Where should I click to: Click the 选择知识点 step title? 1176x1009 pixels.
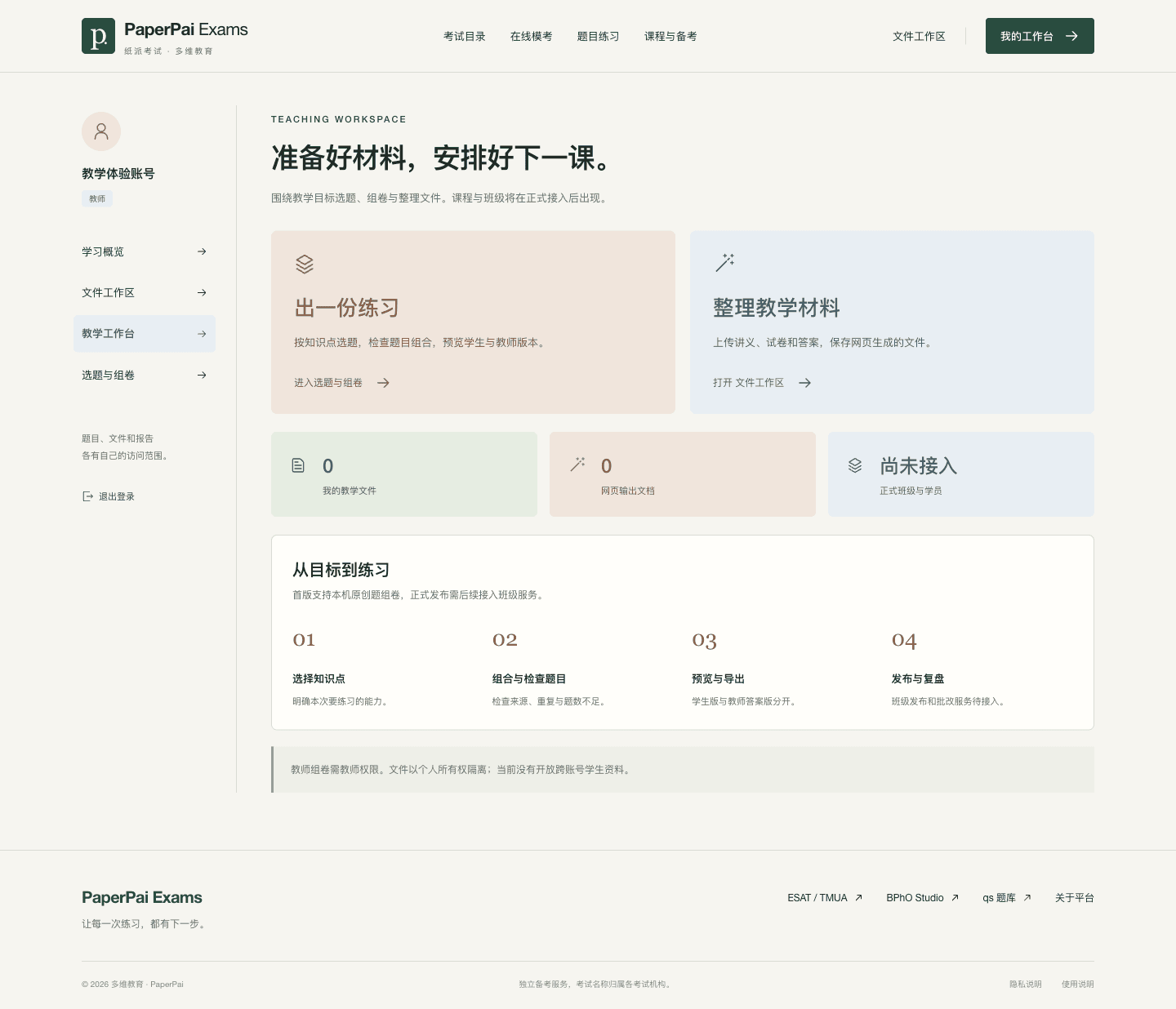(318, 679)
